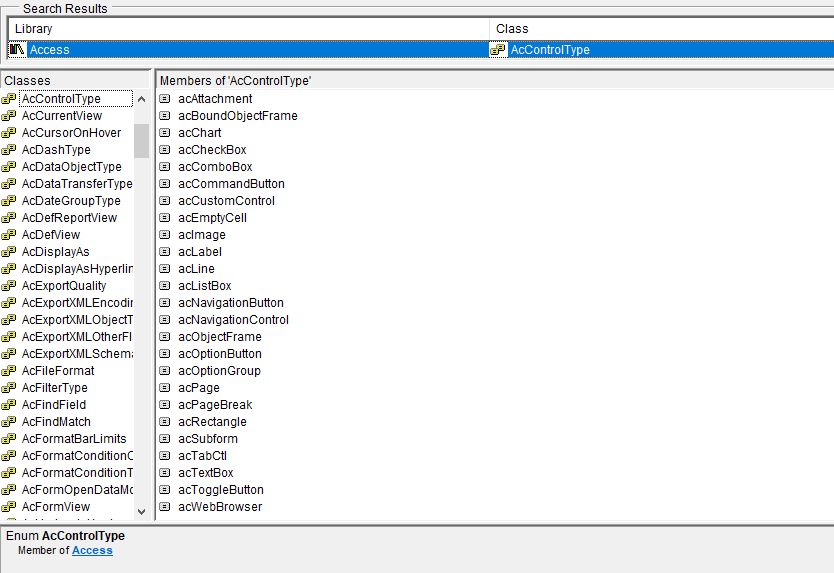Viewport: 834px width, 573px height.
Task: Select the AcFilterType class
Action: click(x=54, y=388)
